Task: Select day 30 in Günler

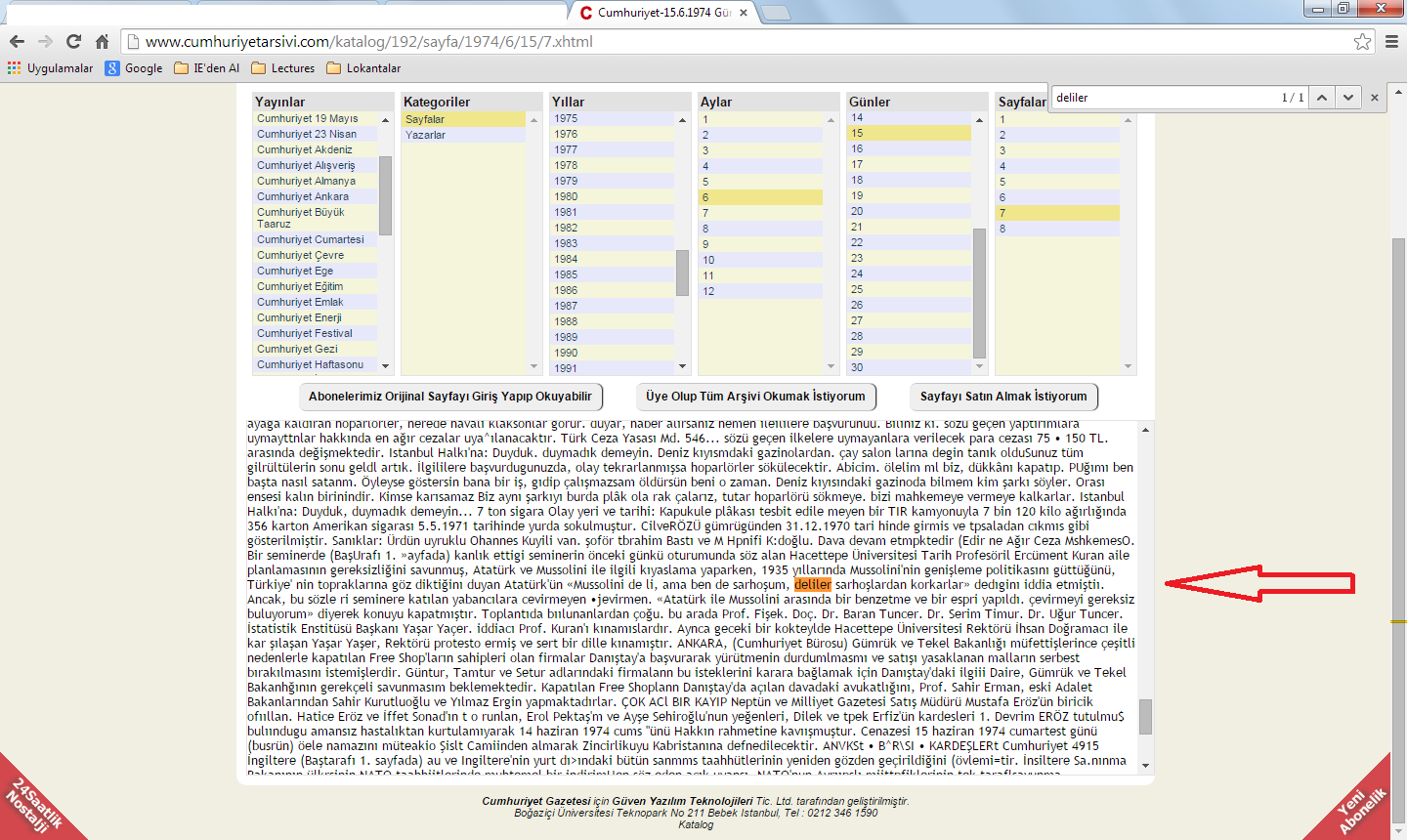Action: click(x=909, y=367)
